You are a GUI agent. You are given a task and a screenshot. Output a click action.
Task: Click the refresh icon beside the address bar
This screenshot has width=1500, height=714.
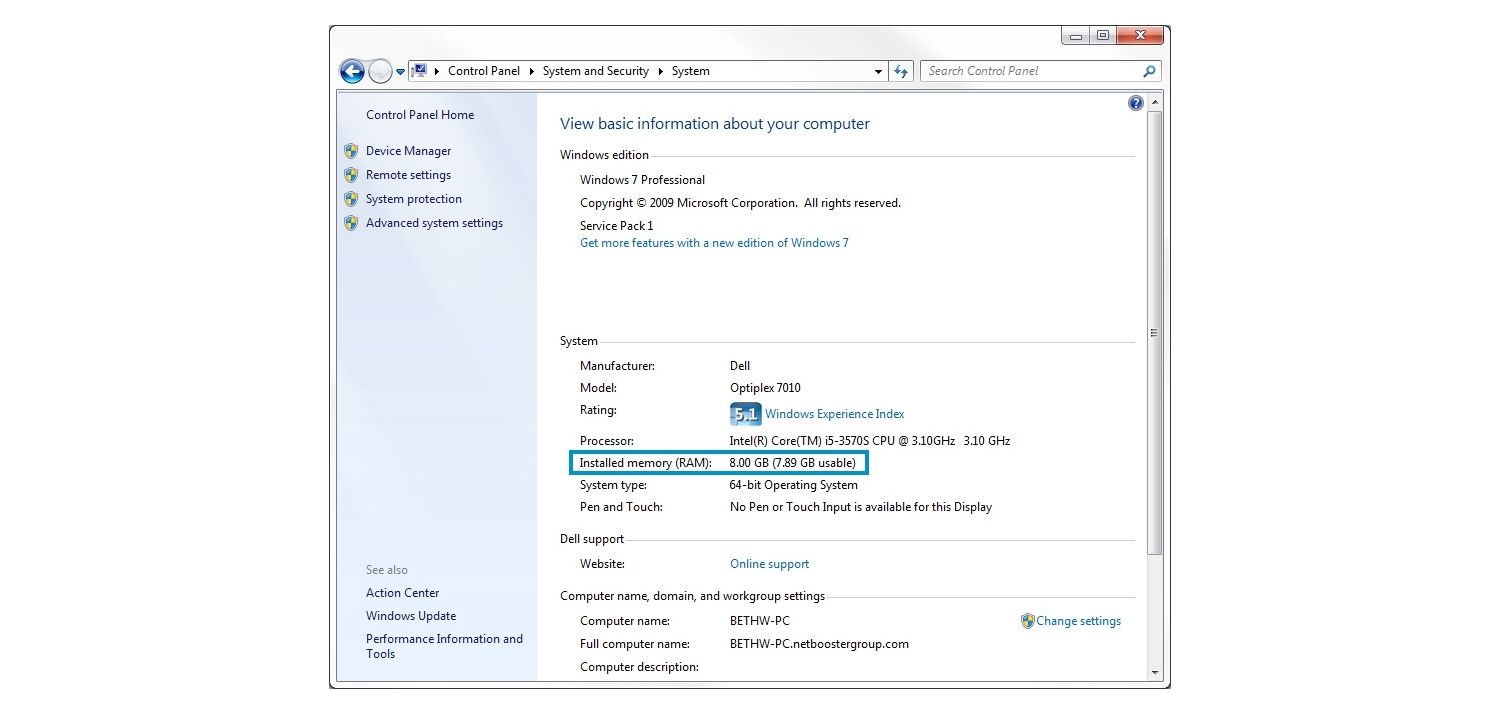click(901, 71)
